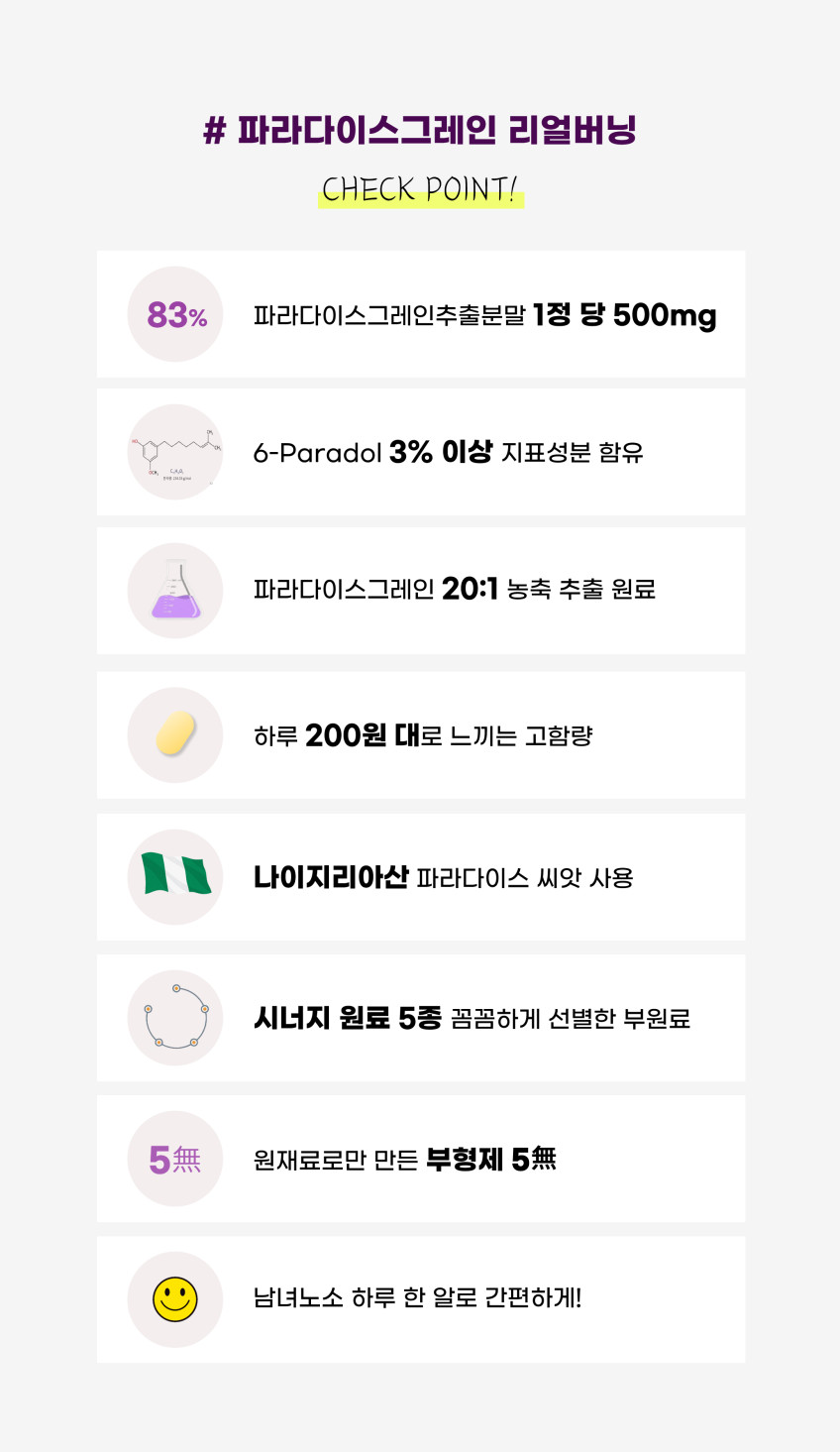Screen dimensions: 840x1452
Task: Select the 3% 이상 지표성분 함유 text
Action: (516, 452)
